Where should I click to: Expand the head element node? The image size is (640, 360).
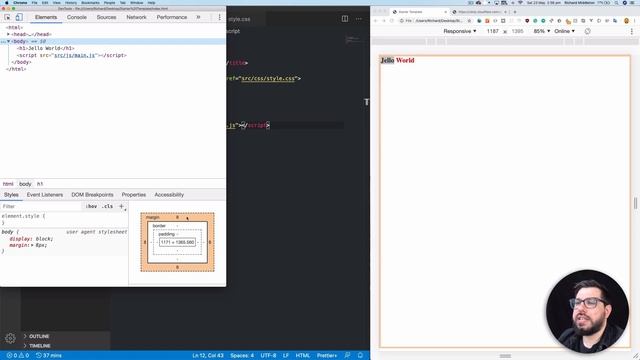pos(8,34)
